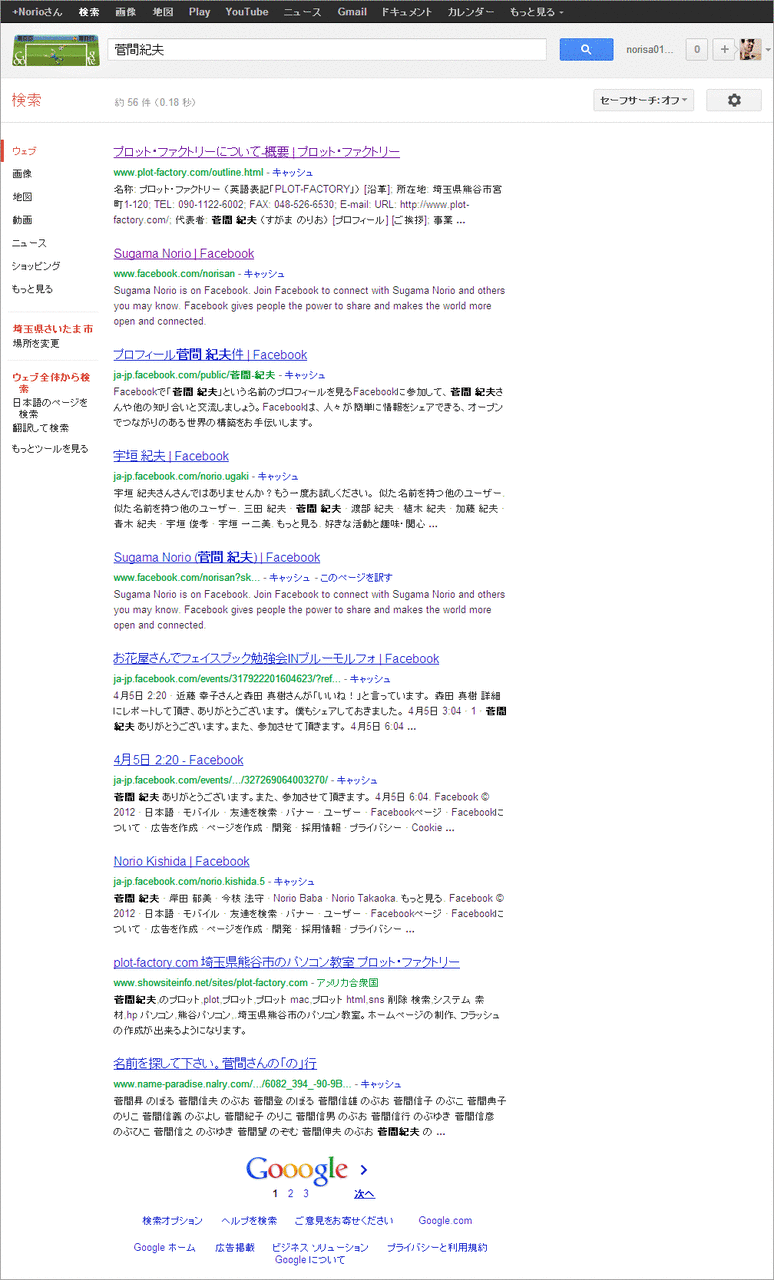The width and height of the screenshot is (774, 1280).
Task: Open the 名前を探して下さい result
Action: (215, 1063)
